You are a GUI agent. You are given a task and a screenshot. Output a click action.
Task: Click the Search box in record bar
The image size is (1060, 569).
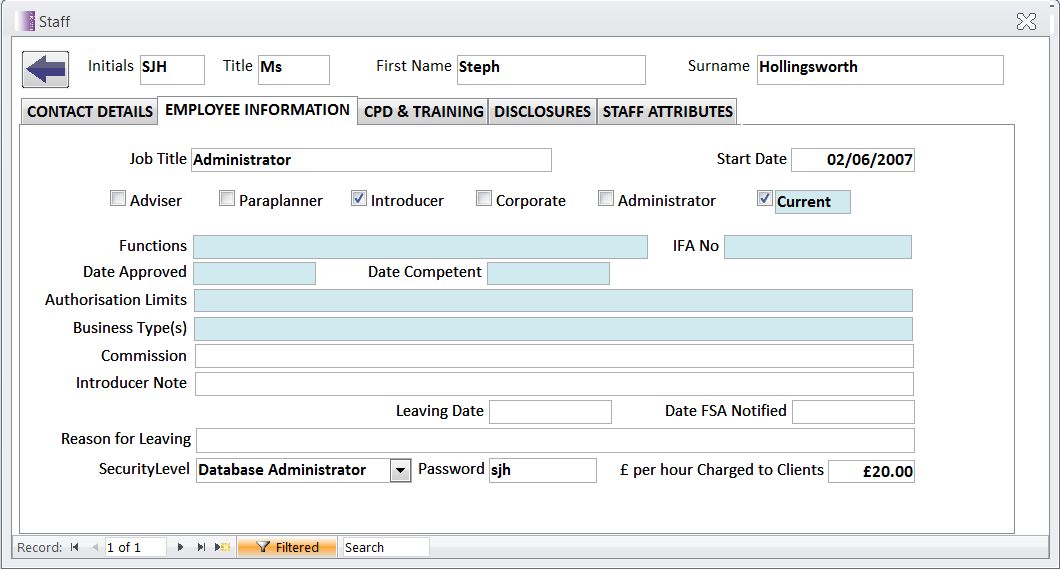pos(385,547)
